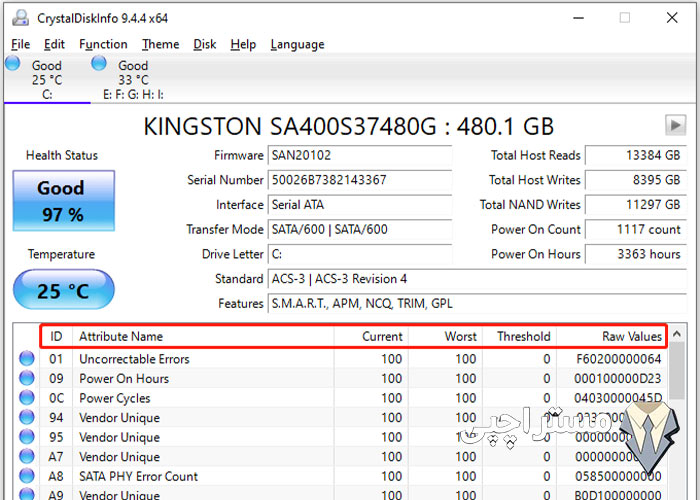Click status icon for row ID 95
700x500 pixels.
click(x=27, y=437)
